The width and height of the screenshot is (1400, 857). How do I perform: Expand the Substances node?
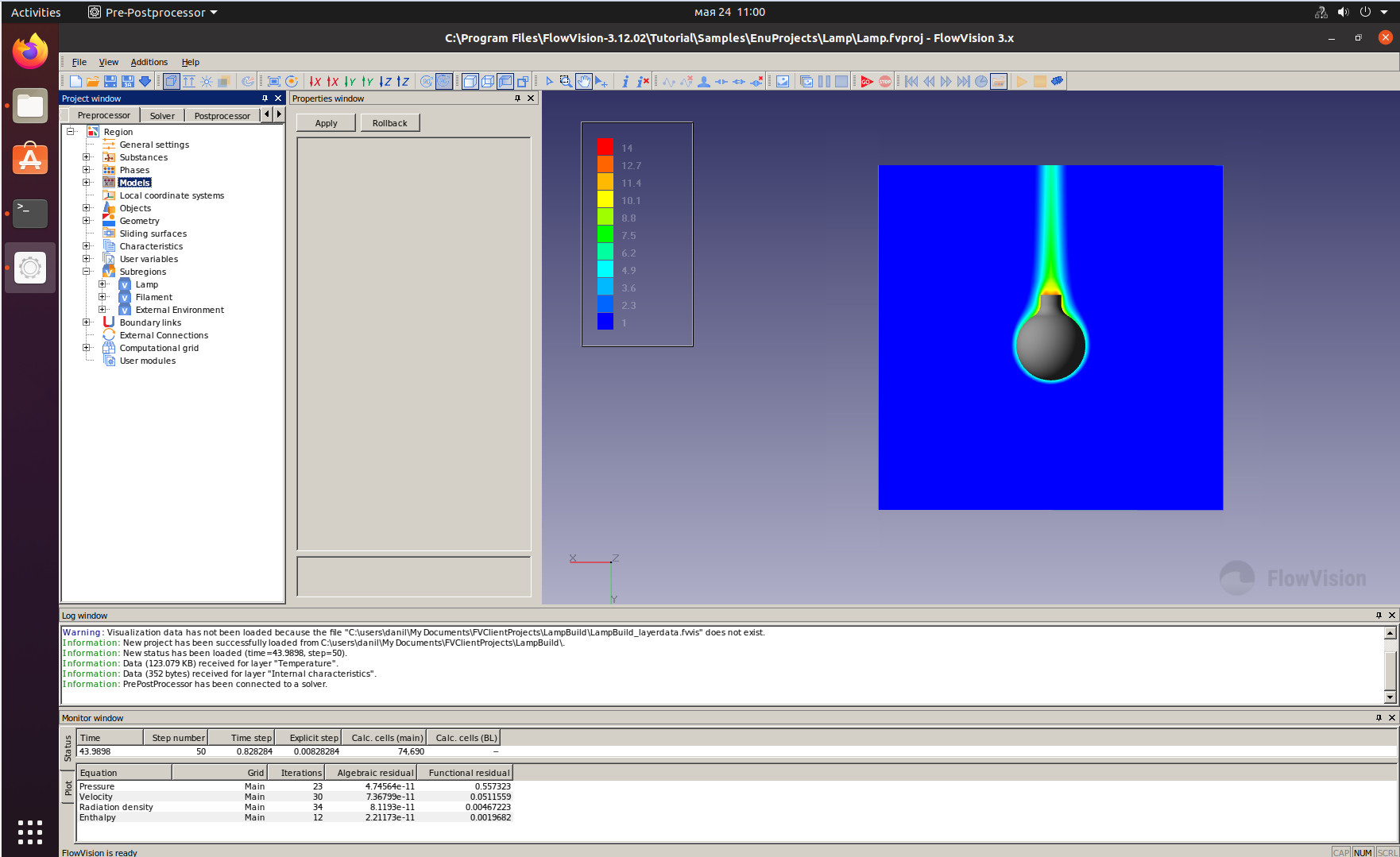(x=87, y=157)
